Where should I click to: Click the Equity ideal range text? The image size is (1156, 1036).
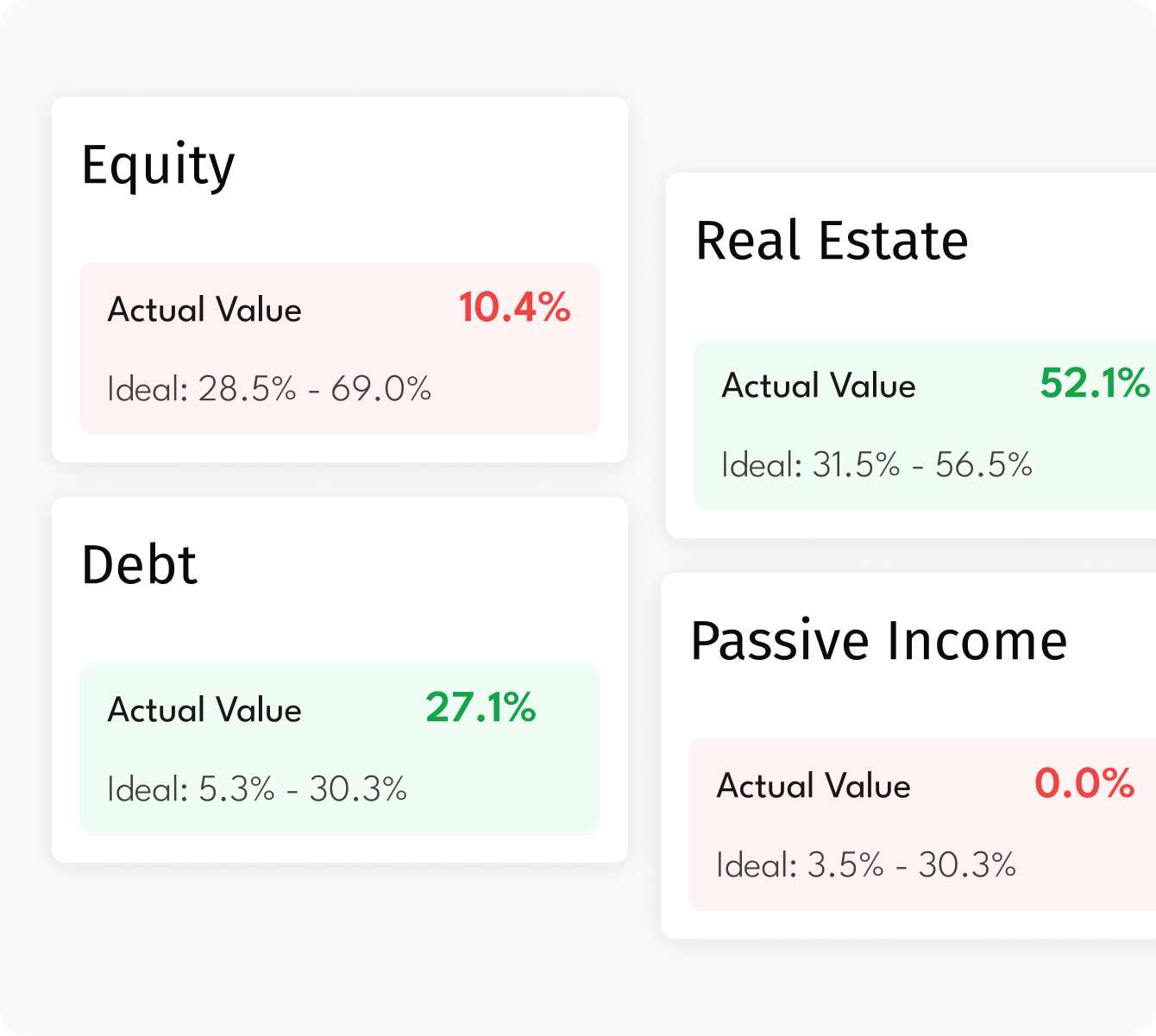click(269, 390)
